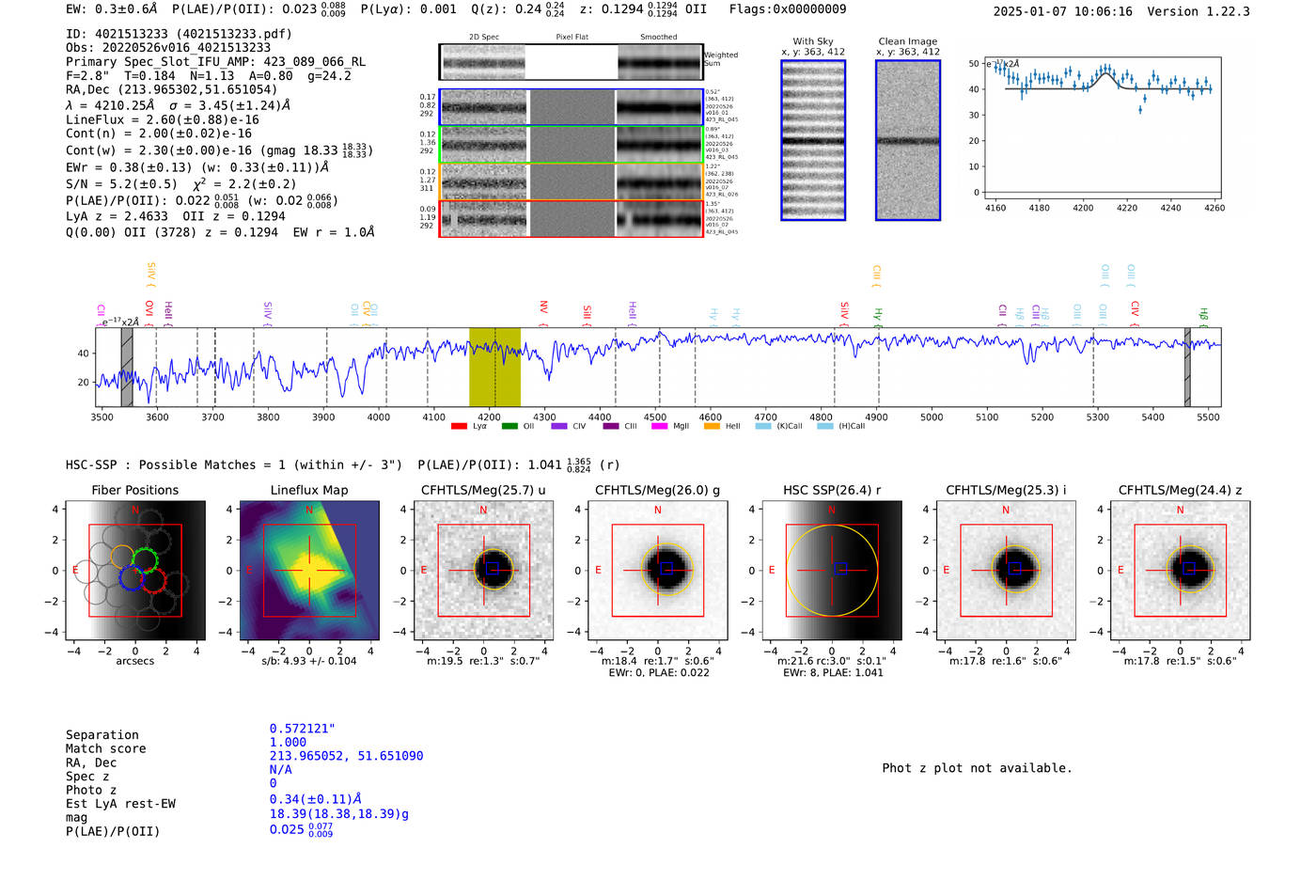Screen dimensions: 1316x896
Task: Click the red OVI line label
Action: click(149, 310)
